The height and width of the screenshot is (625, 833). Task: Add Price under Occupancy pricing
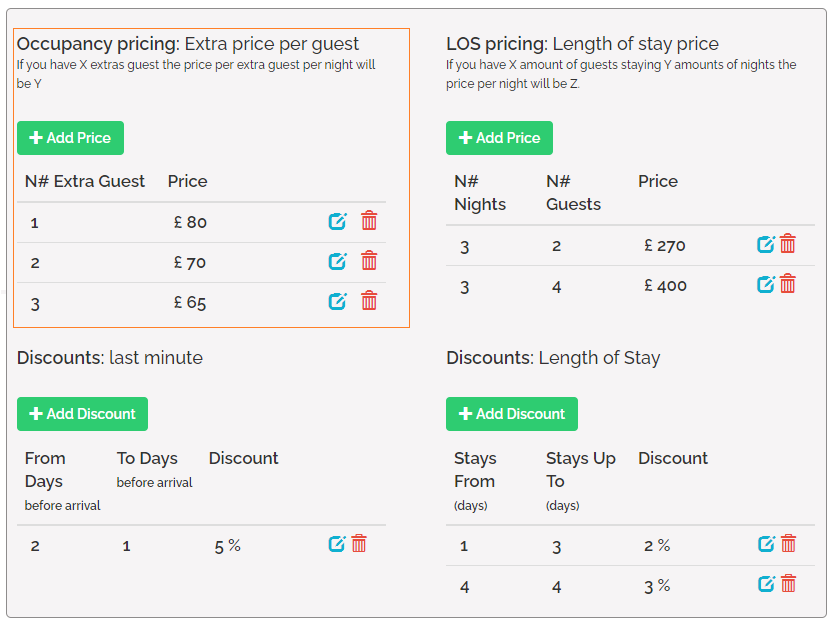pyautogui.click(x=70, y=138)
